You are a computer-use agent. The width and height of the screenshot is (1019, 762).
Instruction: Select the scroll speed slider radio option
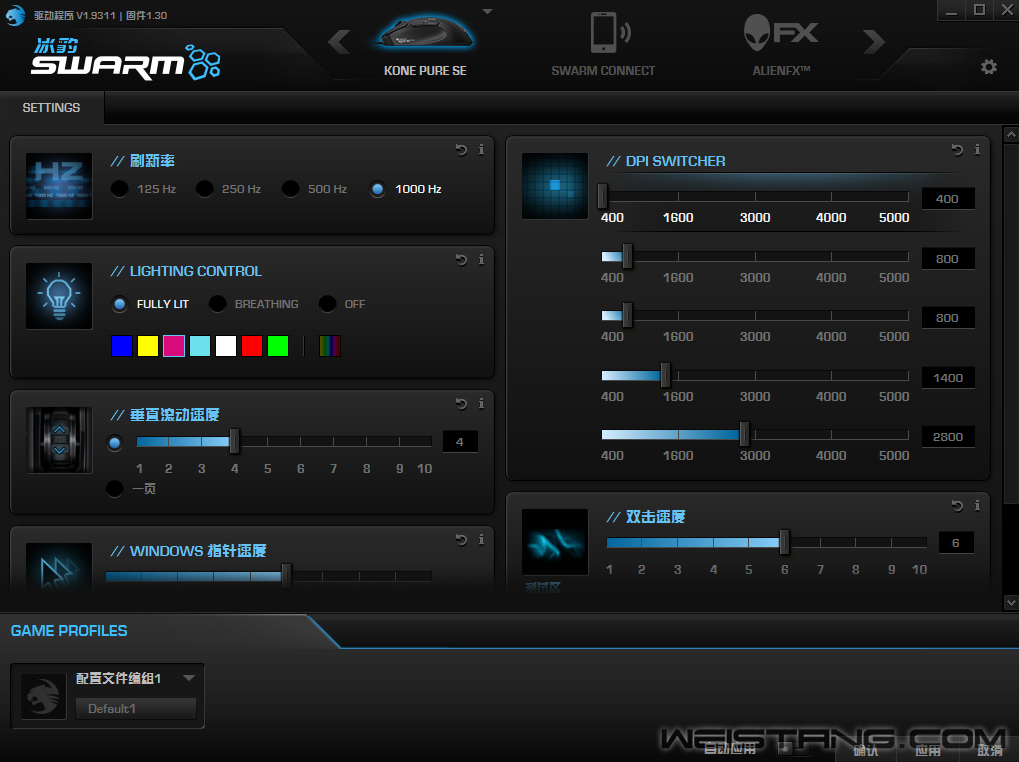(x=115, y=443)
